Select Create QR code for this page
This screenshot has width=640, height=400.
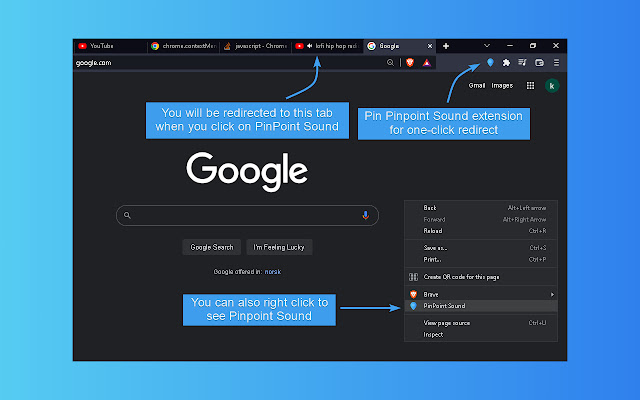click(x=481, y=277)
